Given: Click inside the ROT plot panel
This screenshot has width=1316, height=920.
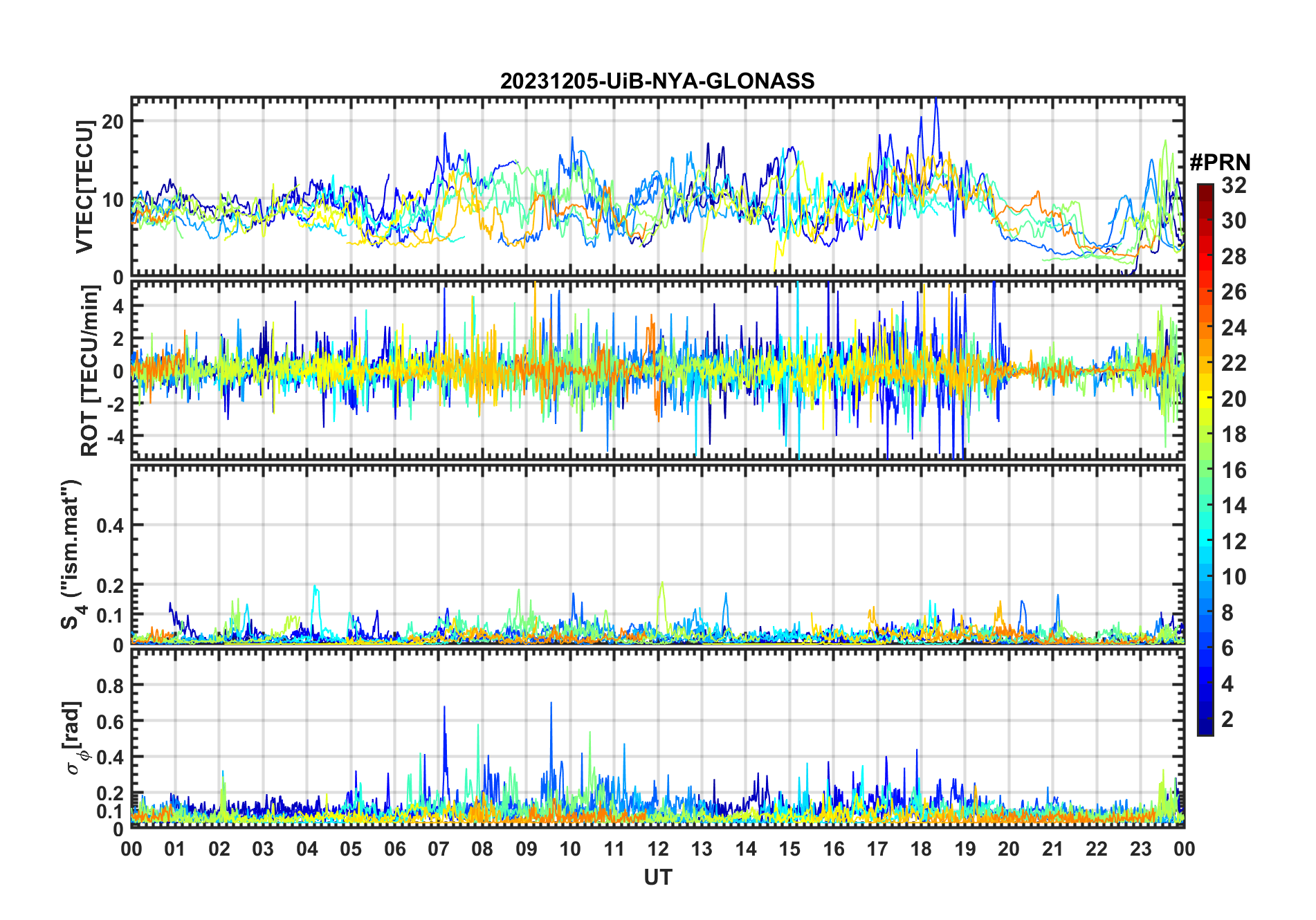Looking at the screenshot, I should click(658, 369).
